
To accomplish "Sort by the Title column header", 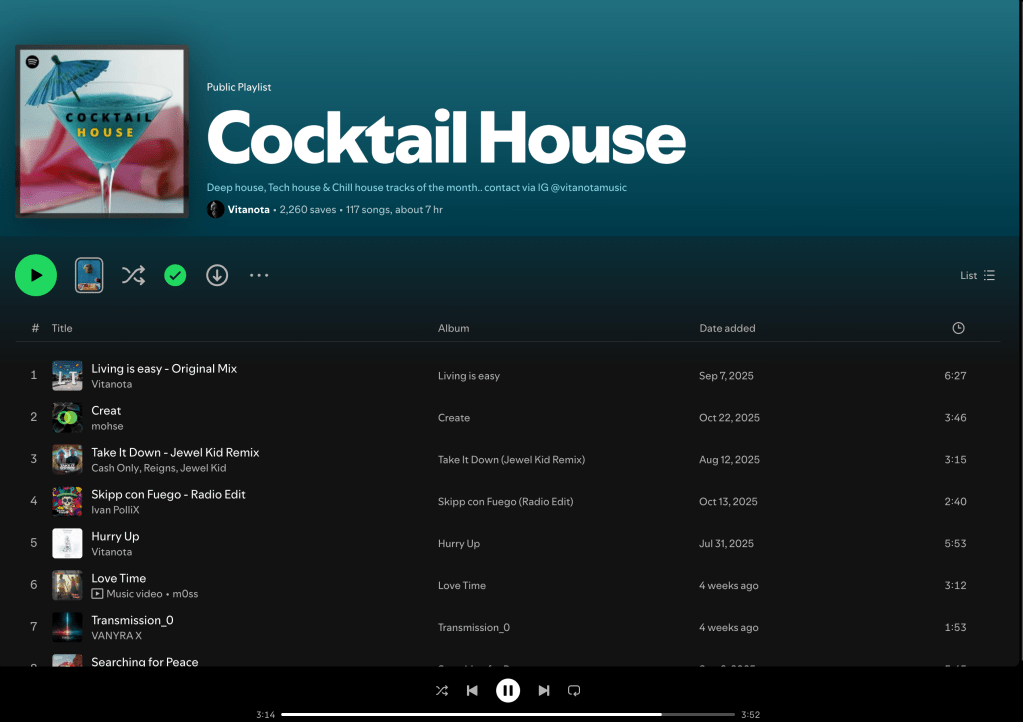I will pyautogui.click(x=62, y=328).
